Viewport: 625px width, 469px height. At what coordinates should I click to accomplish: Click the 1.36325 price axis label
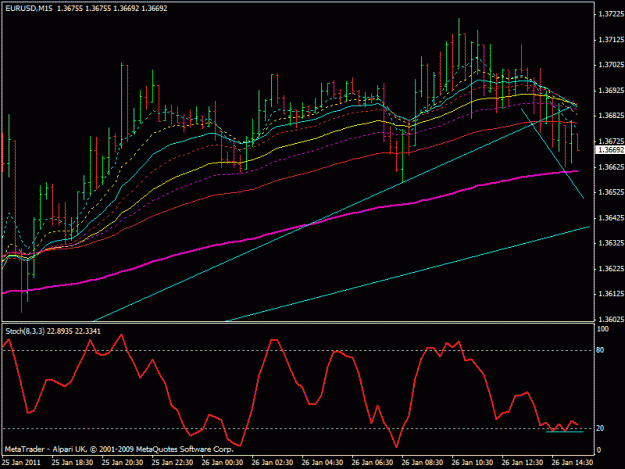pyautogui.click(x=611, y=243)
